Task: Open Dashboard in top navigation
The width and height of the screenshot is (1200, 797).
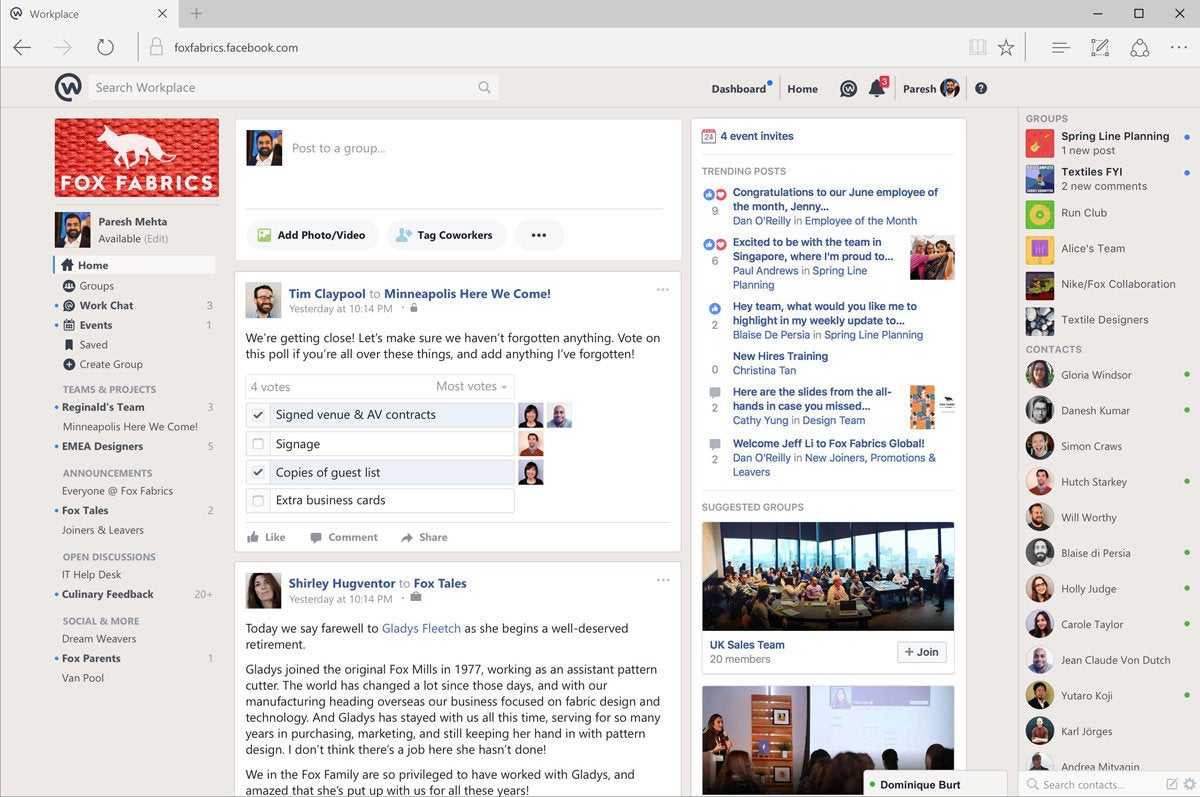Action: pos(738,89)
